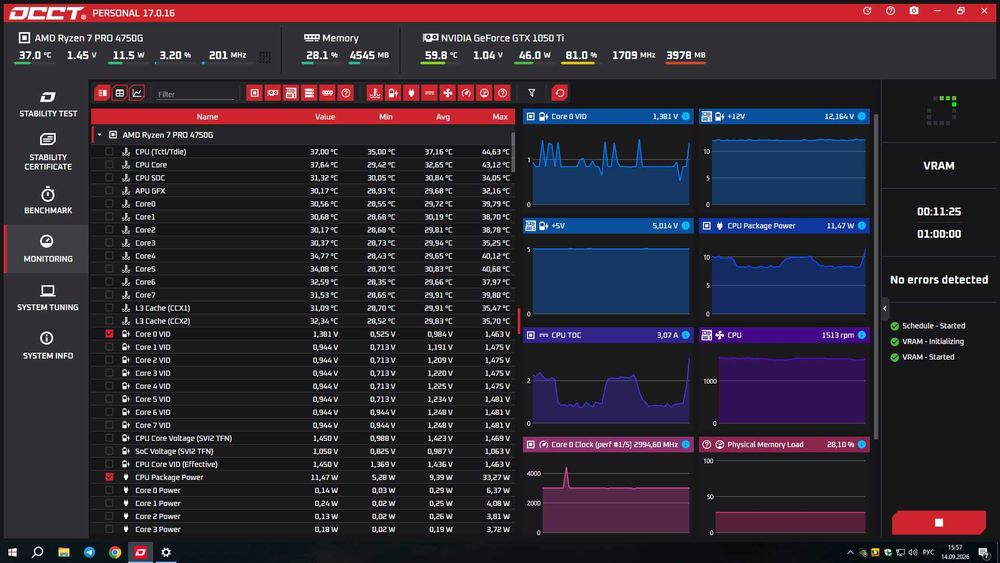Take a screenshot with the camera icon
Image resolution: width=1000 pixels, height=563 pixels.
click(x=914, y=11)
